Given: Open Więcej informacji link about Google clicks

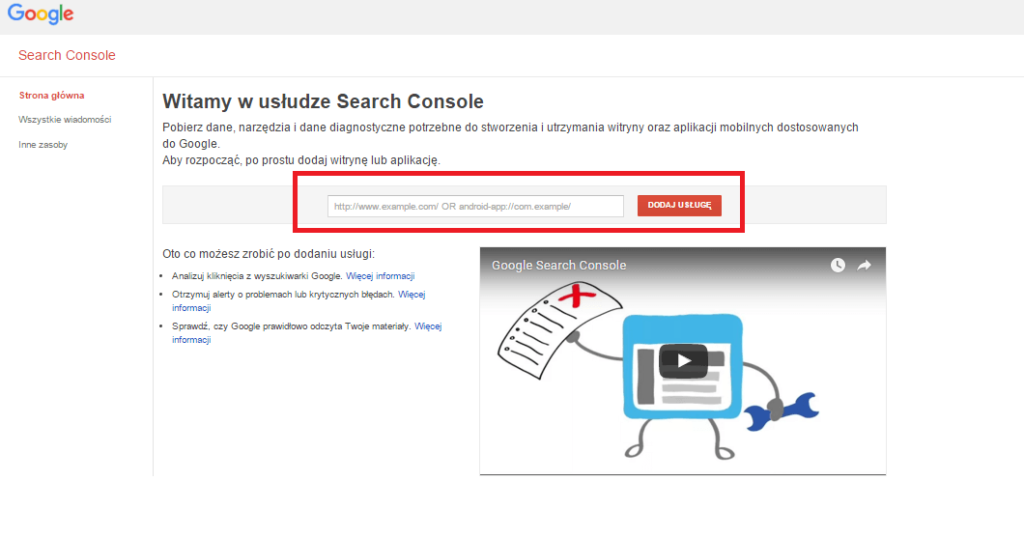Looking at the screenshot, I should [380, 276].
